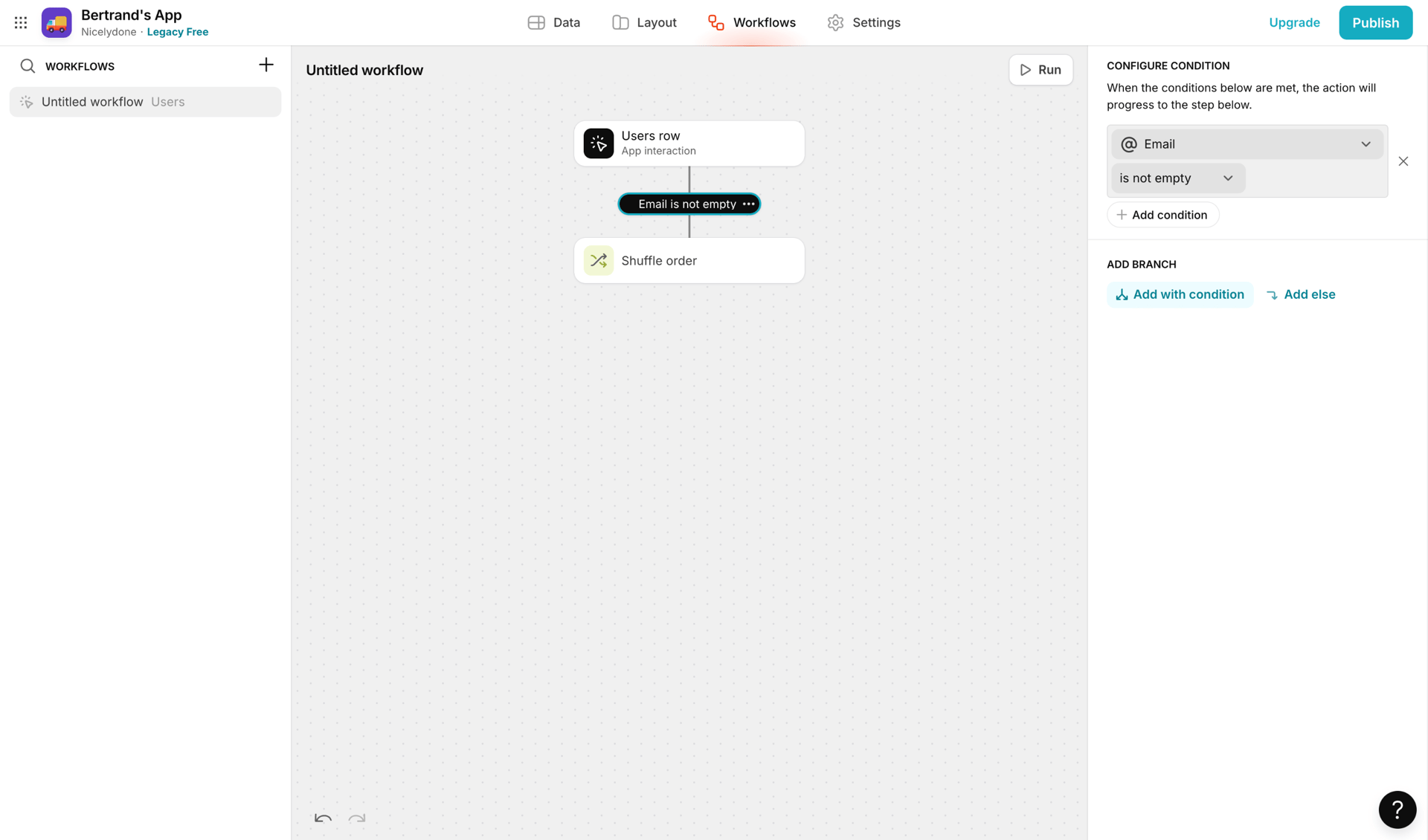Create a new workflow with the plus icon
Viewport: 1428px width, 840px height.
coord(266,65)
